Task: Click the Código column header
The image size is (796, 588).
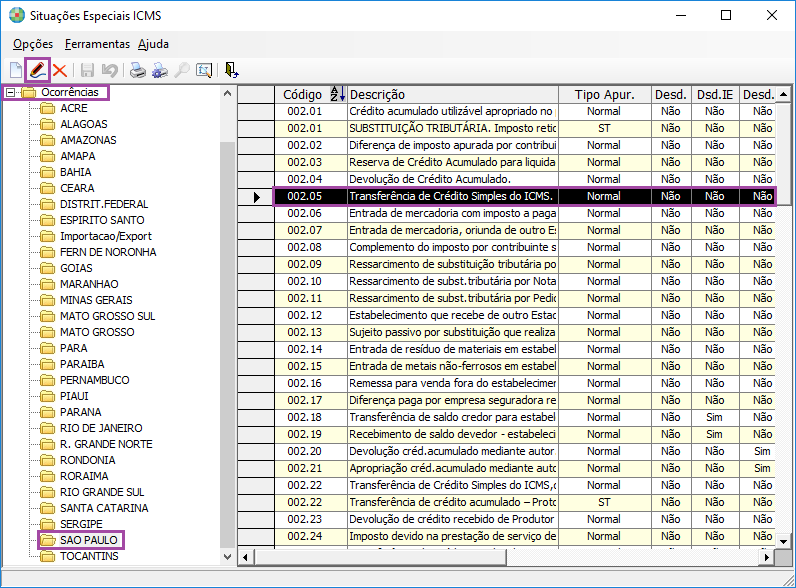Action: tap(311, 94)
